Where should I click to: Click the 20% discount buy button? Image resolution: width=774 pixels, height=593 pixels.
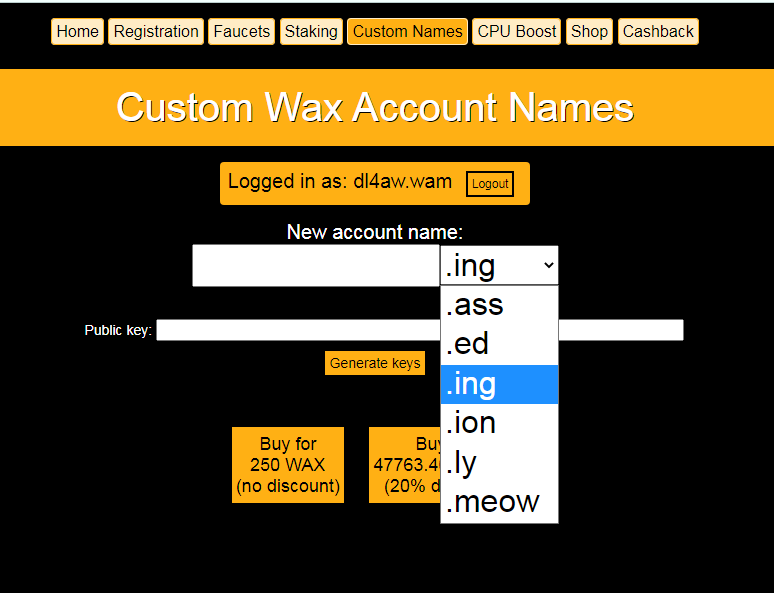tap(405, 465)
